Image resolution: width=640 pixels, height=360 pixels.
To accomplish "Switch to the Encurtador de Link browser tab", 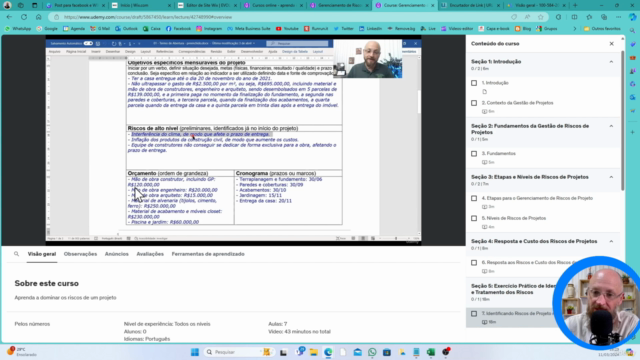I will [x=470, y=5].
